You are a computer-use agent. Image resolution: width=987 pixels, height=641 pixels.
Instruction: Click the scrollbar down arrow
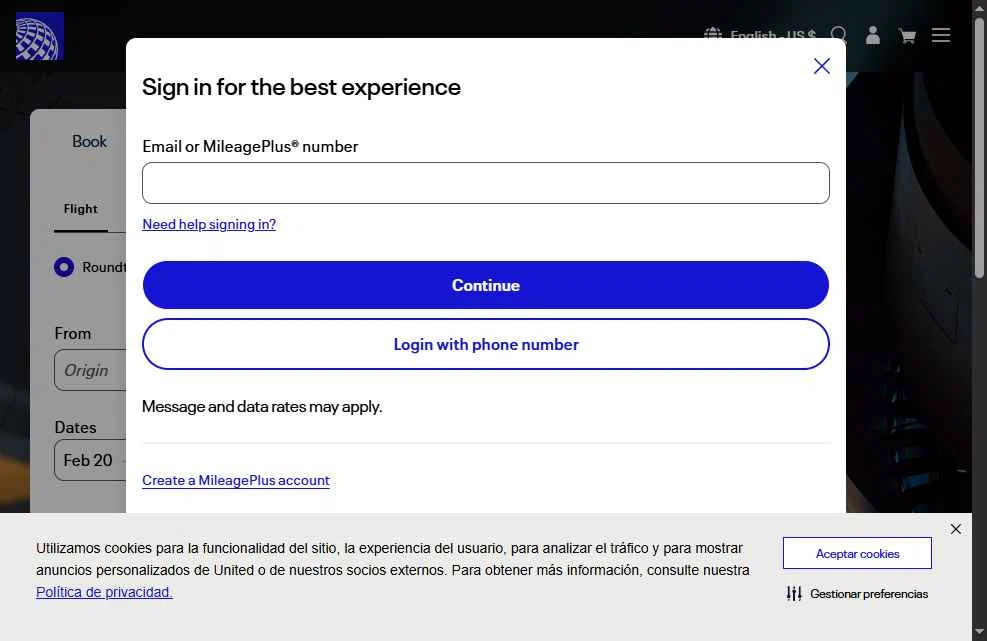(x=979, y=632)
